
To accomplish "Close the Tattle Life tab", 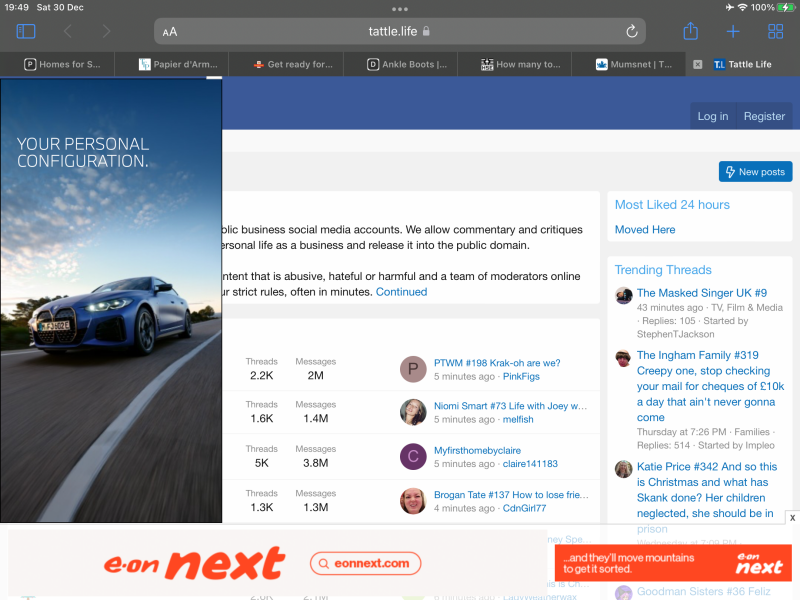I will (x=697, y=64).
